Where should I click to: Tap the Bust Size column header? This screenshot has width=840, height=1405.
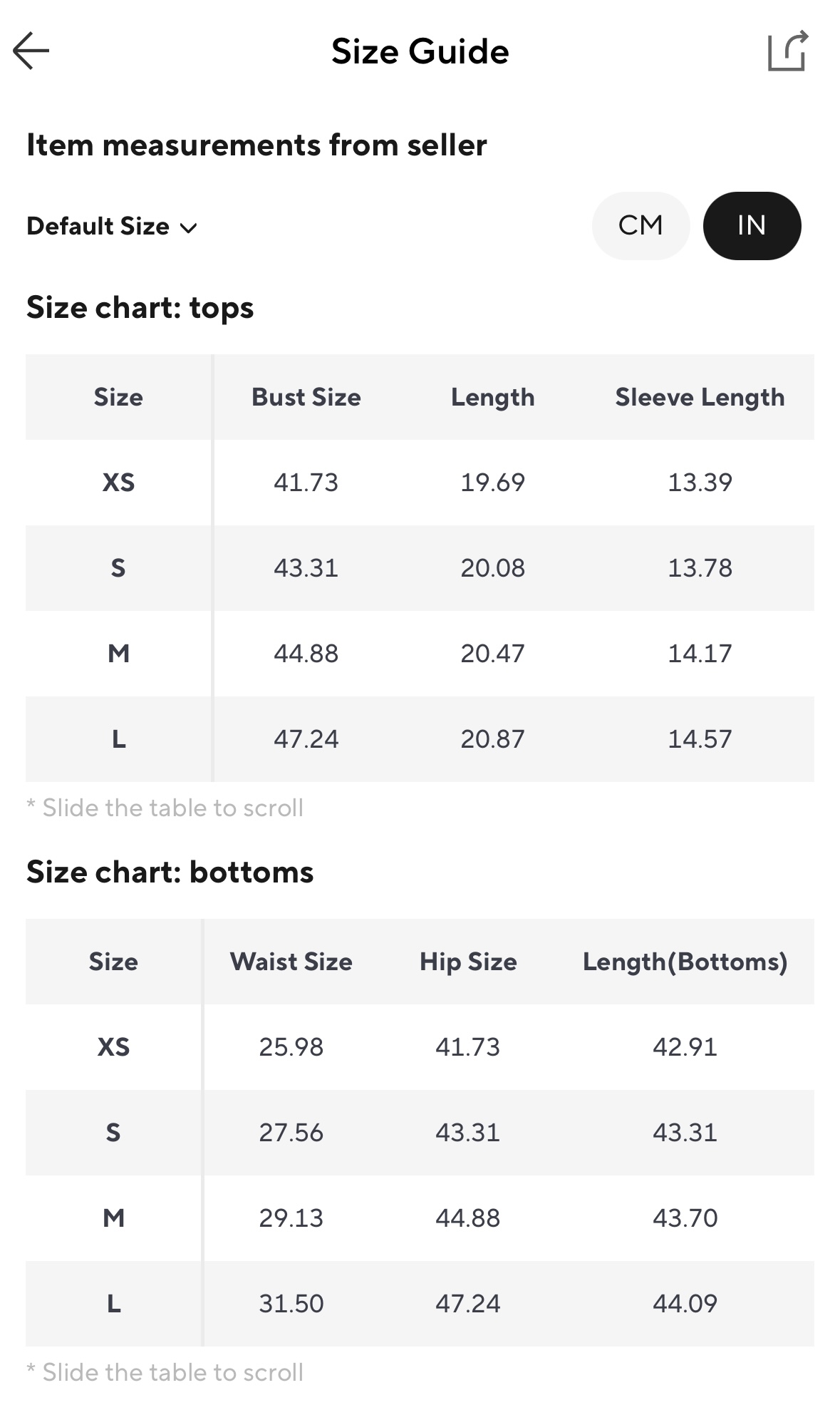click(306, 397)
